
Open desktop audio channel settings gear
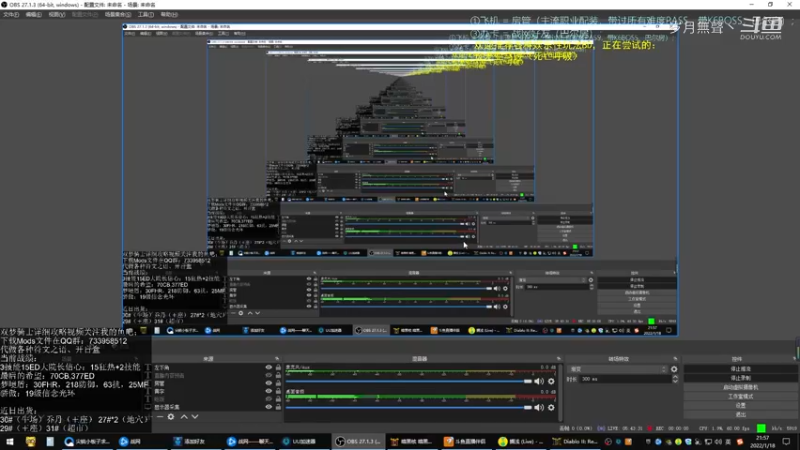[x=551, y=407]
